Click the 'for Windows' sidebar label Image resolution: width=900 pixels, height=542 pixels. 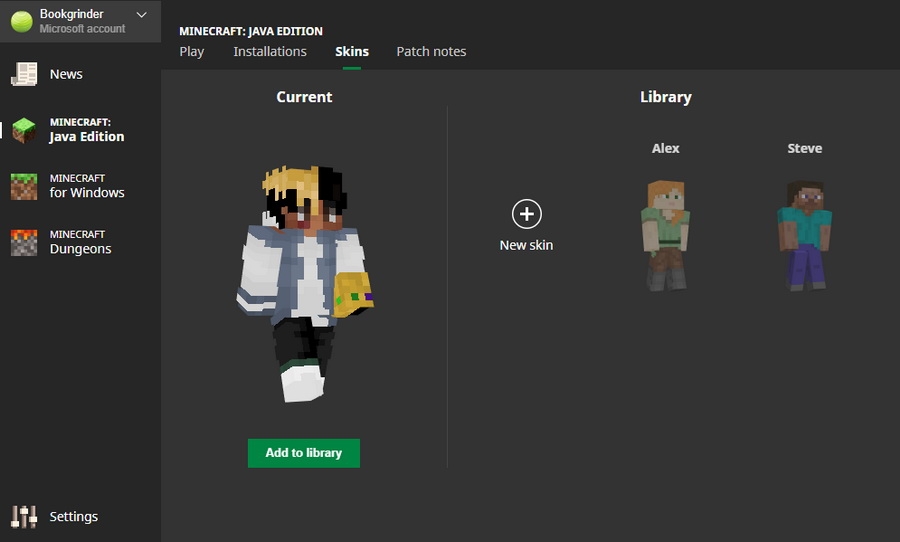click(x=87, y=193)
